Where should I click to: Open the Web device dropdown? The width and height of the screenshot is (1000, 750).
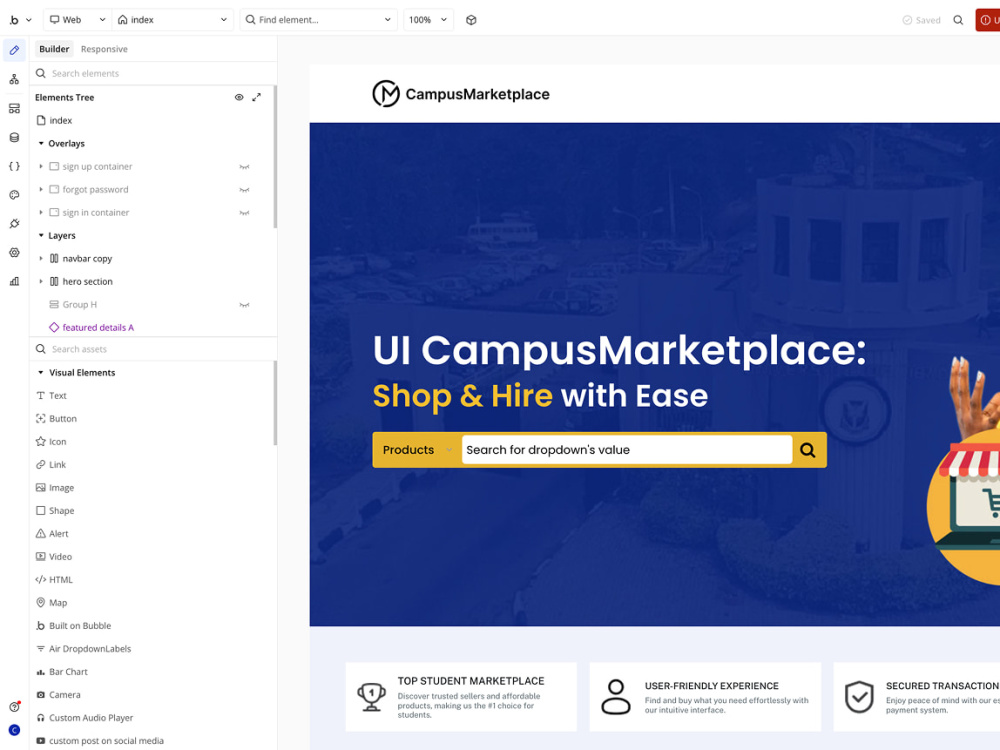click(x=77, y=20)
